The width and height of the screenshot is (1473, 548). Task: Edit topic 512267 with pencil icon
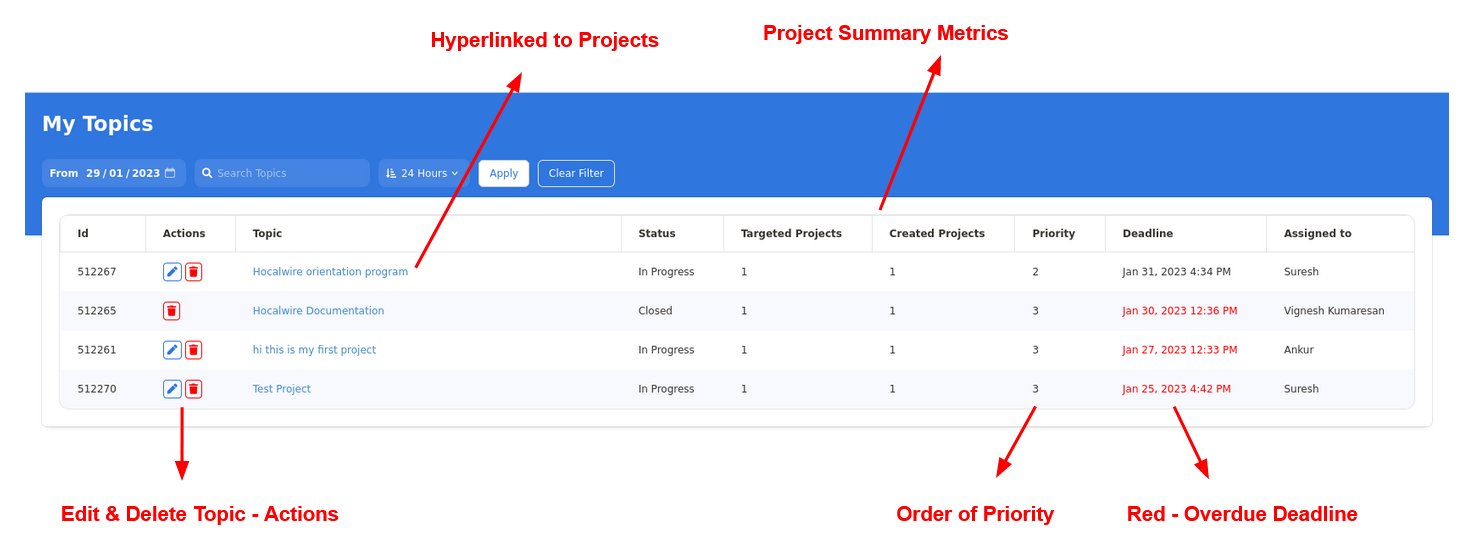click(x=172, y=272)
